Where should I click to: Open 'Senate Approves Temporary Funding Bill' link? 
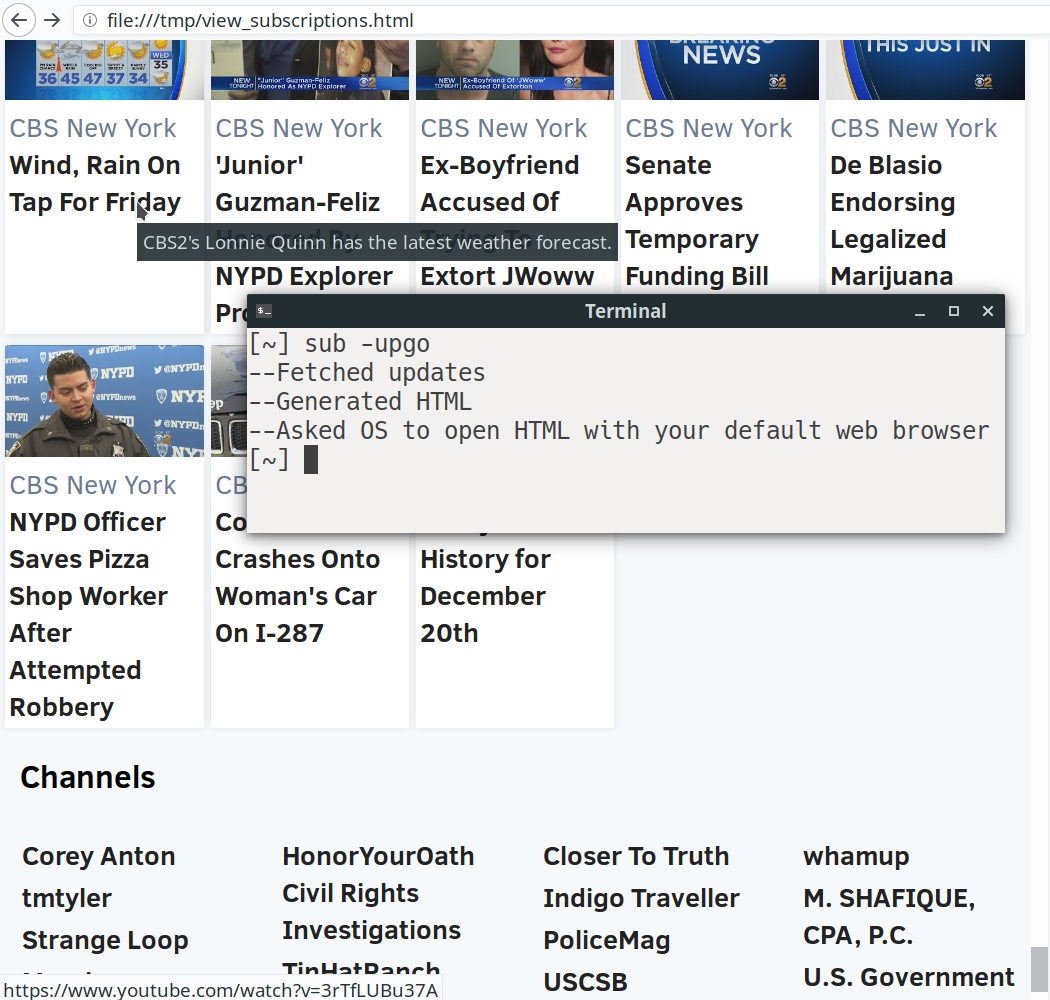[x=696, y=221]
